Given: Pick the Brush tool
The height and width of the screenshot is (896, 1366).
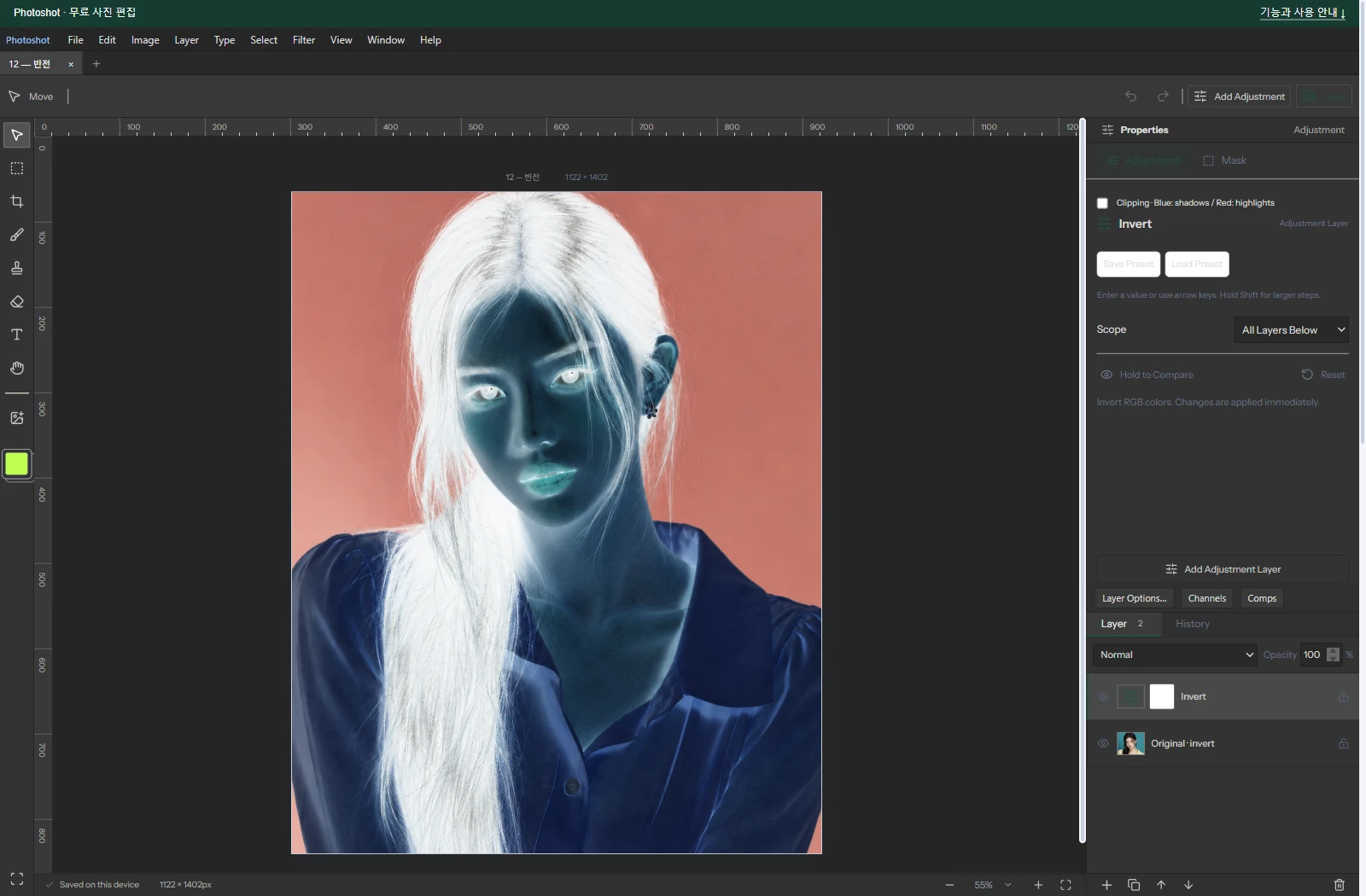Looking at the screenshot, I should tap(16, 235).
